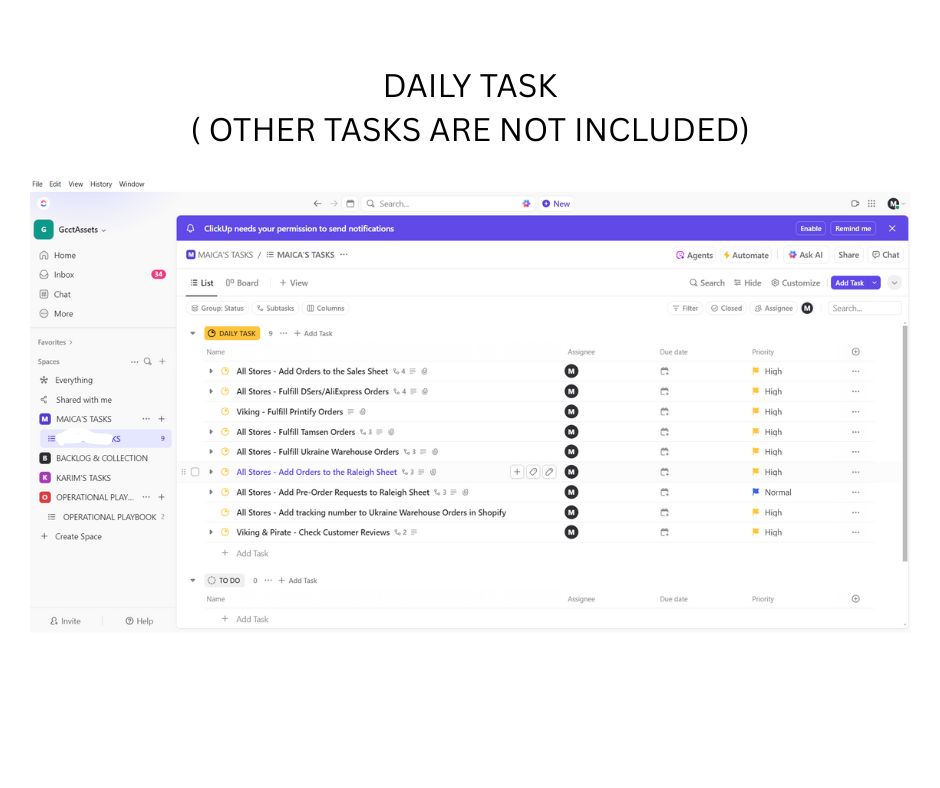Expand the Favorites section
Screen dimensions: 940x788
point(55,342)
